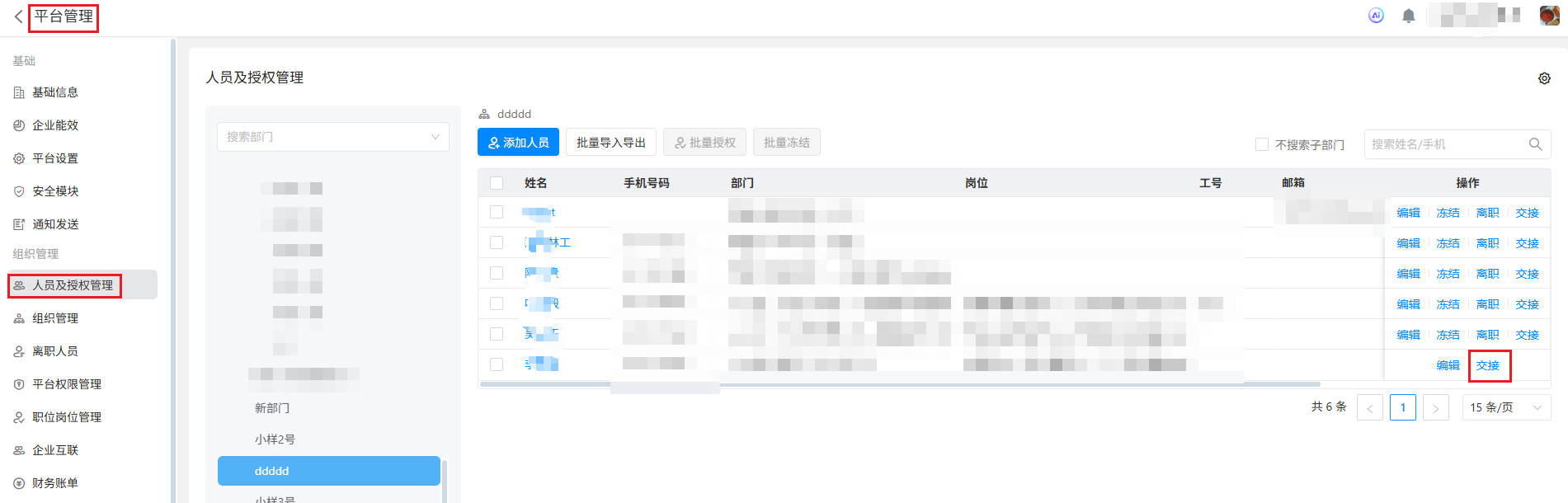Click the settings gear icon
The image size is (1568, 503).
[1544, 78]
